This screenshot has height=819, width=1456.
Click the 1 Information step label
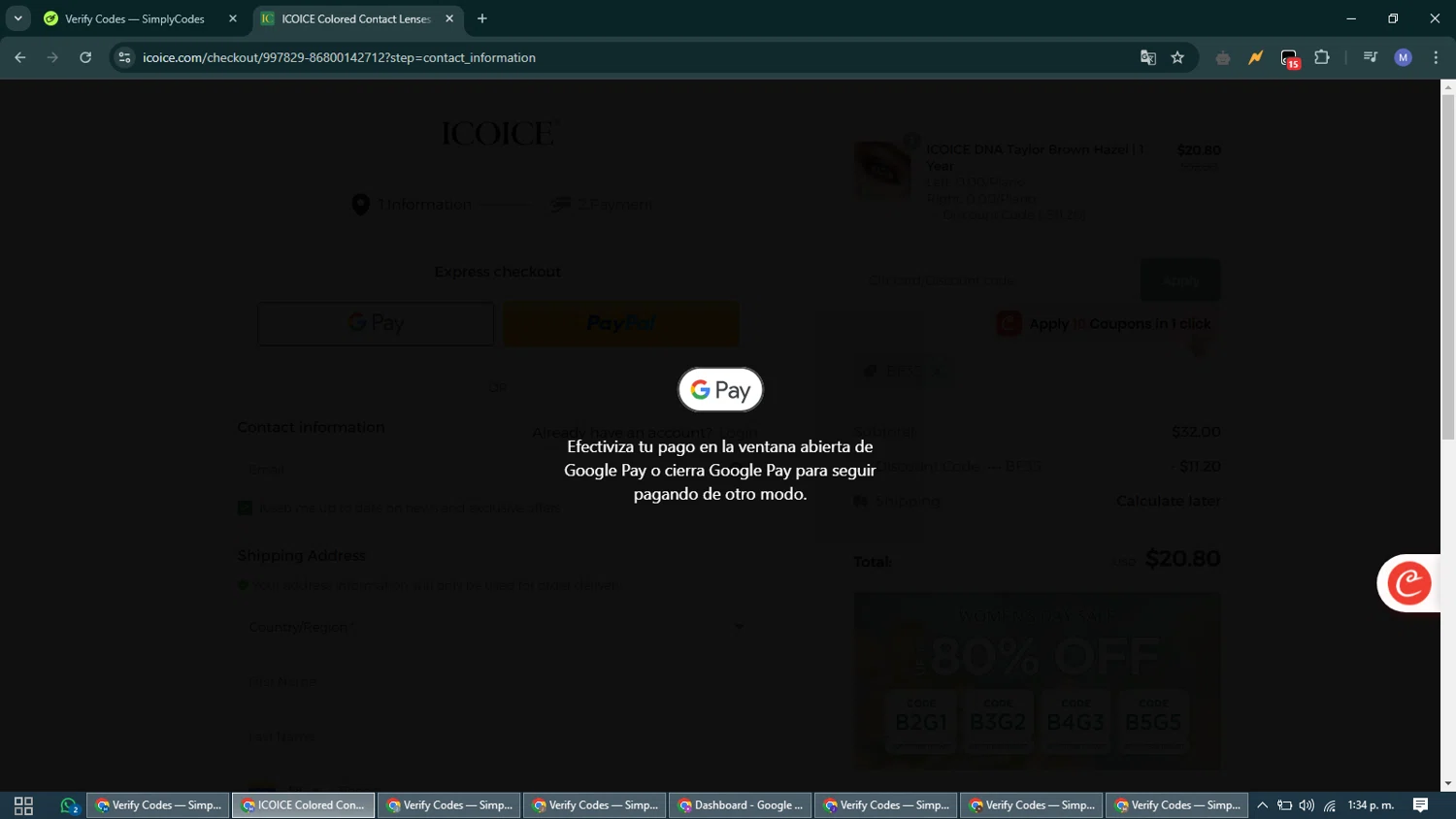pos(424,205)
